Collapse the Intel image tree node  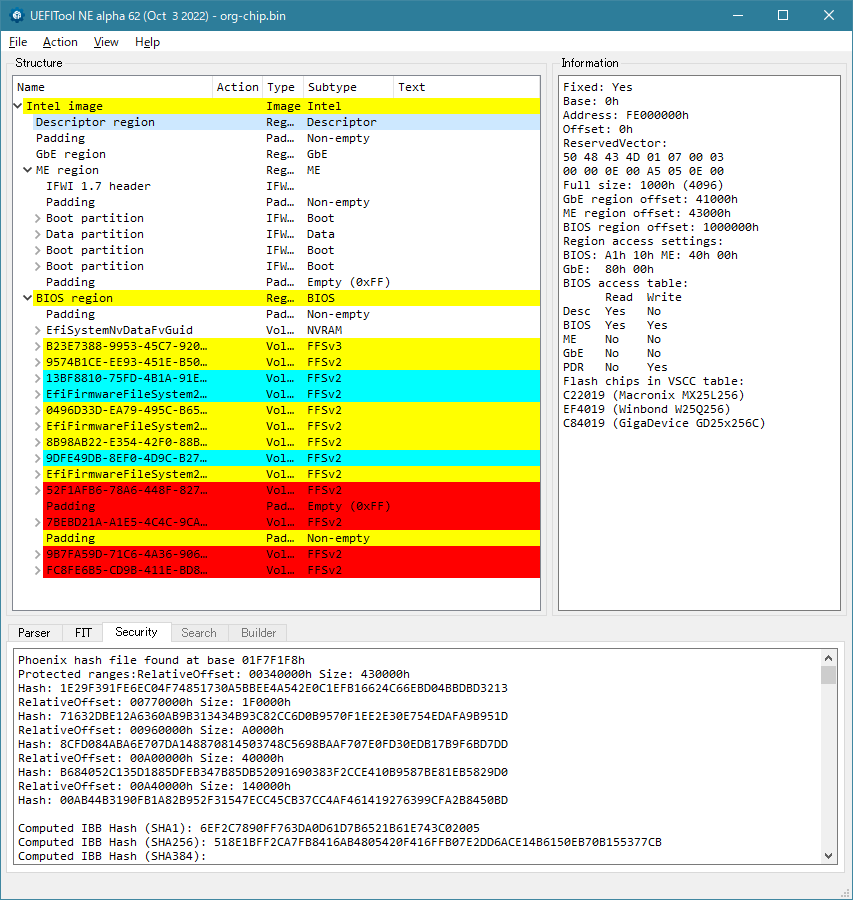[x=17, y=106]
